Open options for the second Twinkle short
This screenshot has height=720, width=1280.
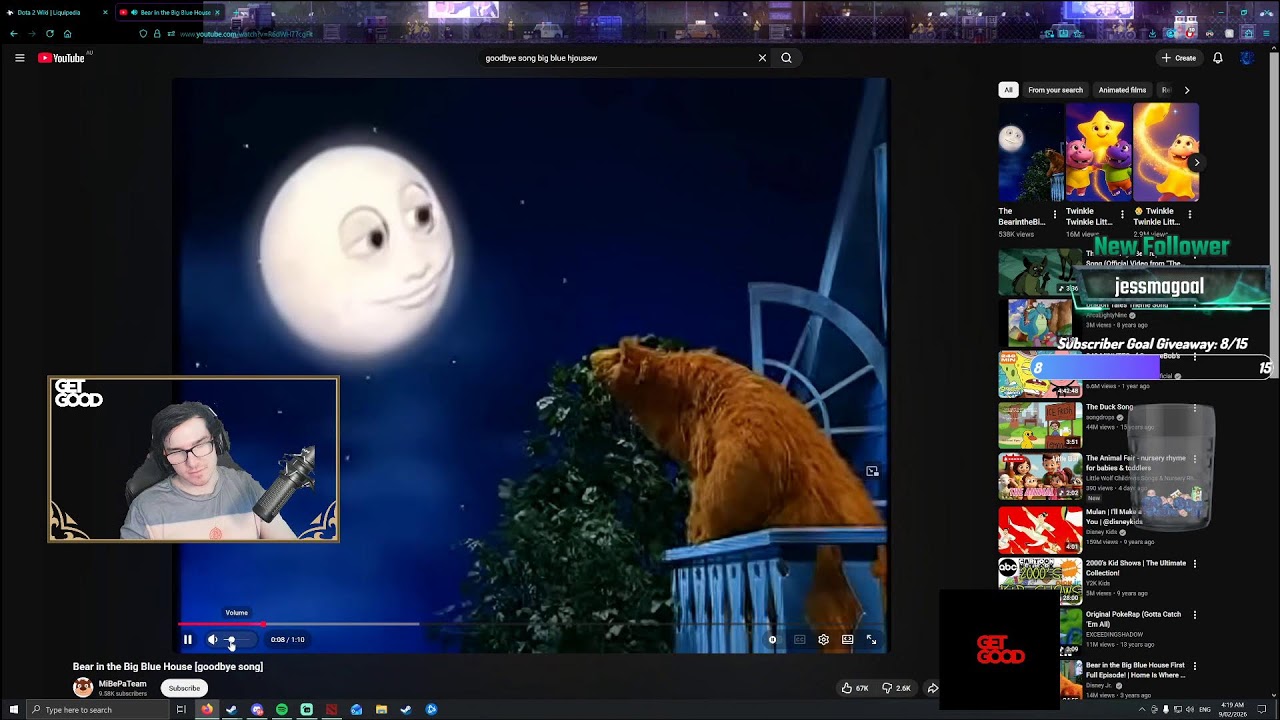coord(1189,214)
